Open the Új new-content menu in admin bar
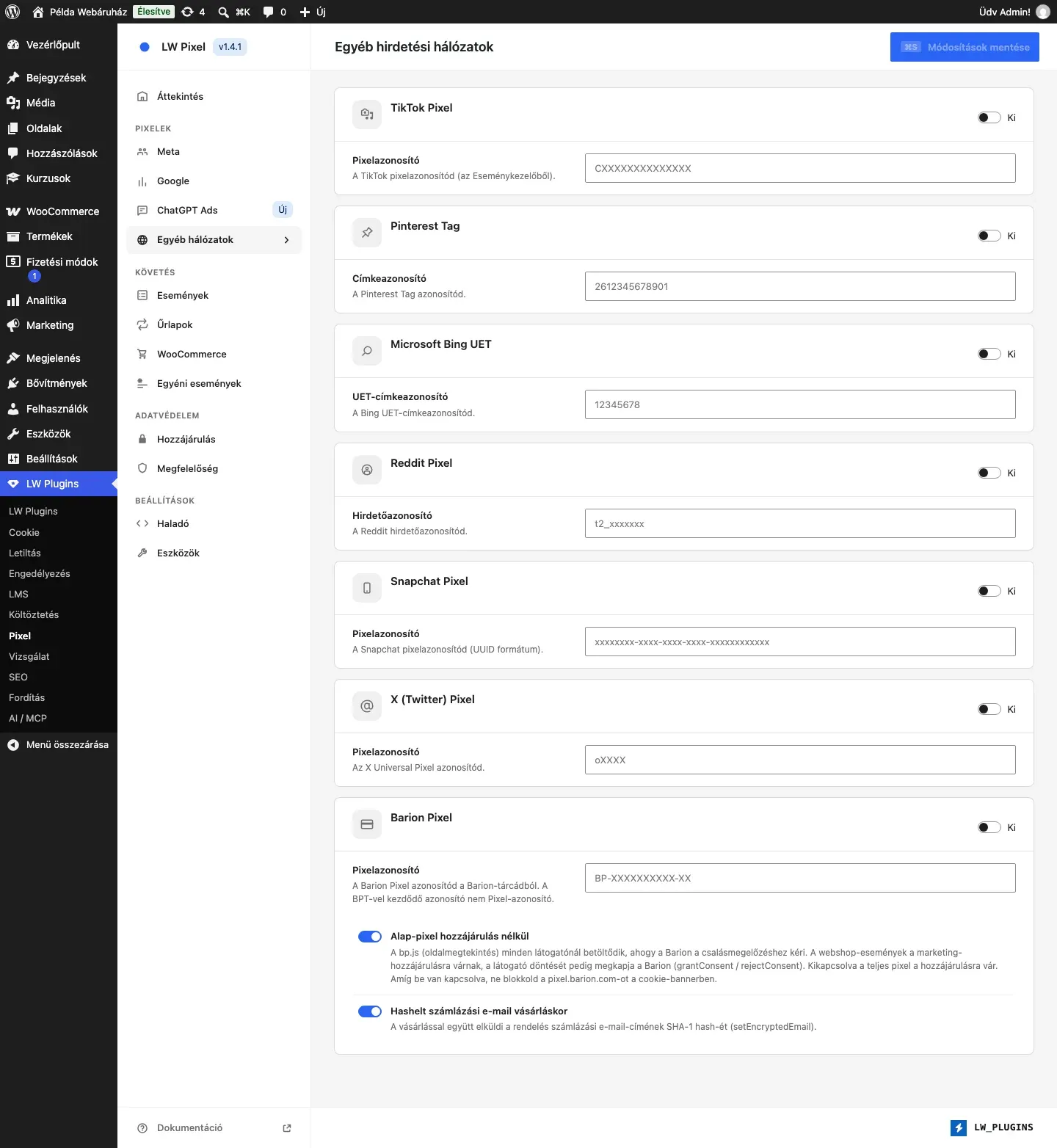Viewport: 1057px width, 1148px height. click(x=313, y=12)
